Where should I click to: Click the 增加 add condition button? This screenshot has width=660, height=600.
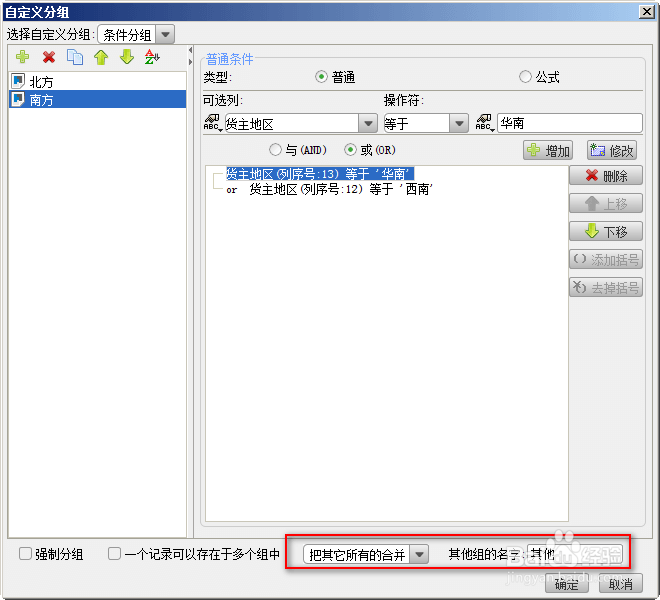[548, 150]
